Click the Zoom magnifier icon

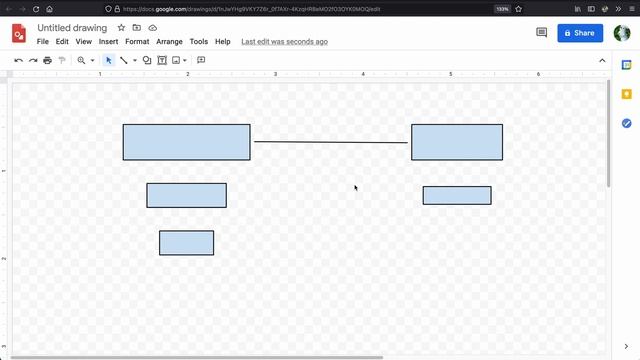coord(81,60)
